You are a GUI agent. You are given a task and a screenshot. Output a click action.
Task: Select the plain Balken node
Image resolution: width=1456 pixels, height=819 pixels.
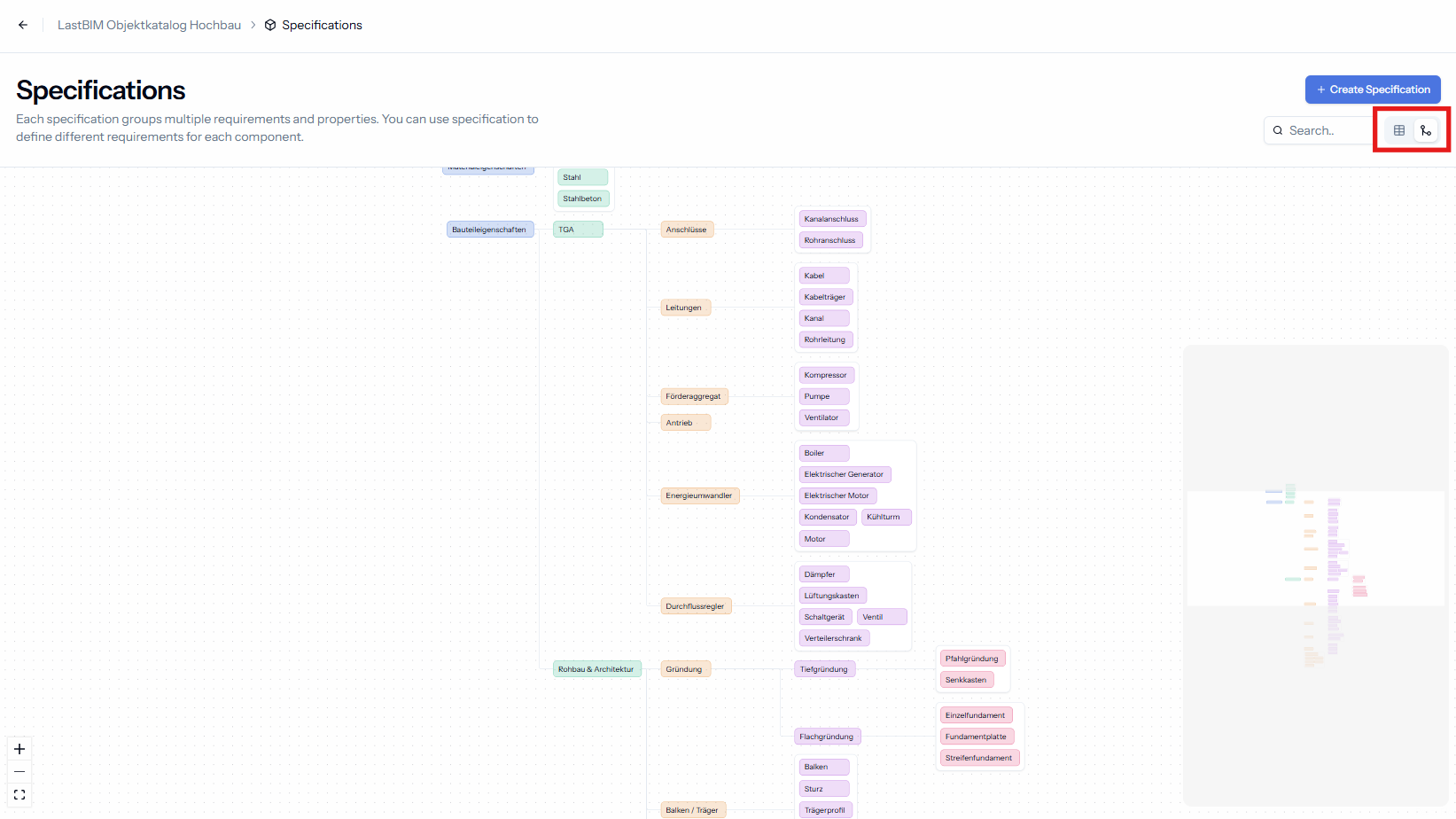[x=824, y=767]
